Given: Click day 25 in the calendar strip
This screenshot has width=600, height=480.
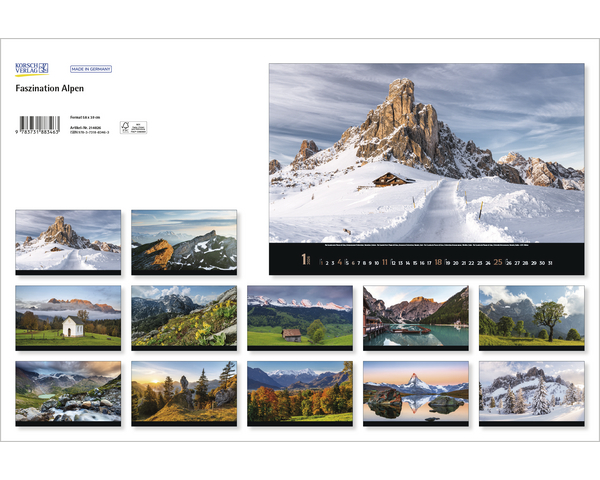Looking at the screenshot, I should click(x=498, y=262).
